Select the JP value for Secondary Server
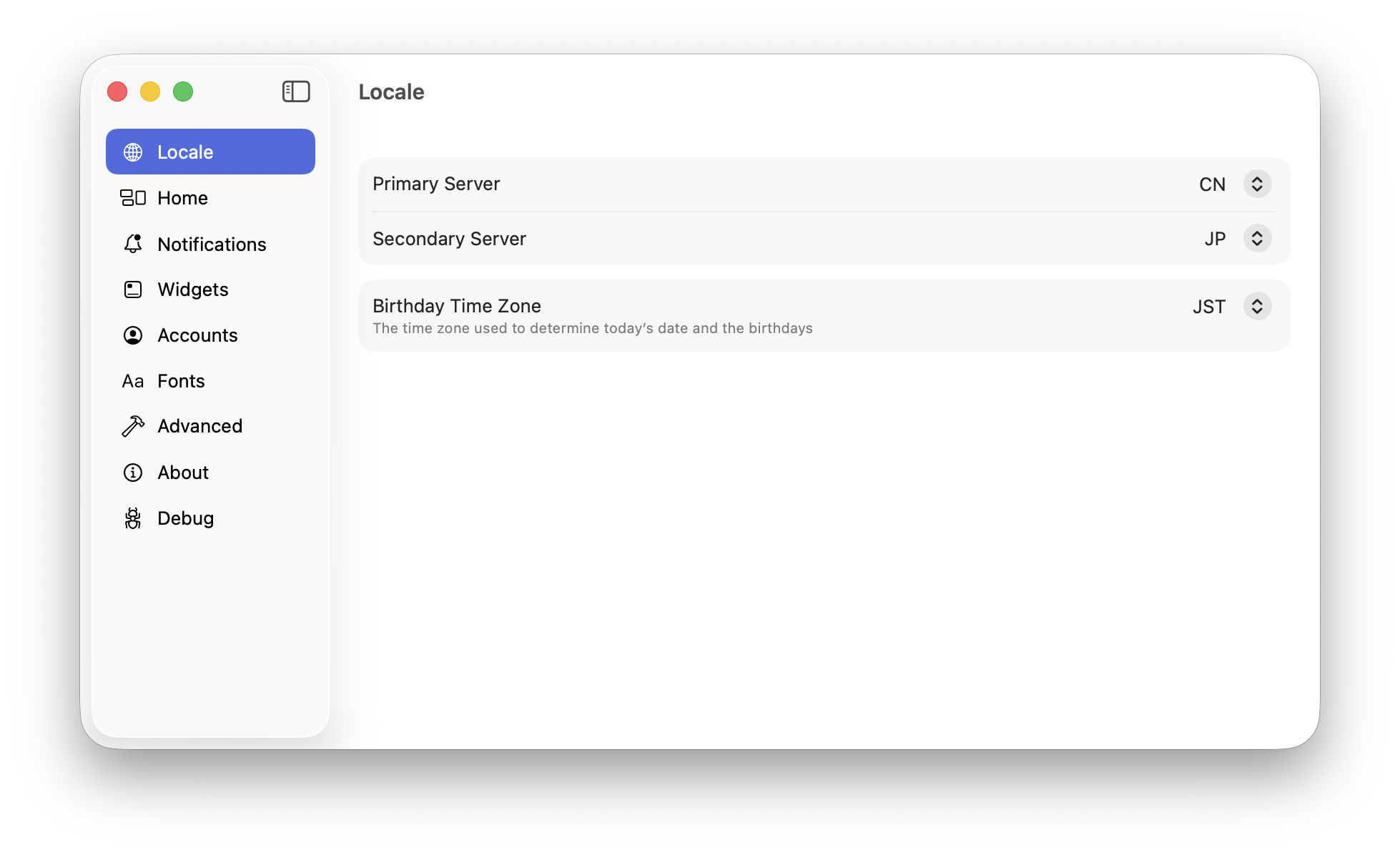 click(1215, 239)
